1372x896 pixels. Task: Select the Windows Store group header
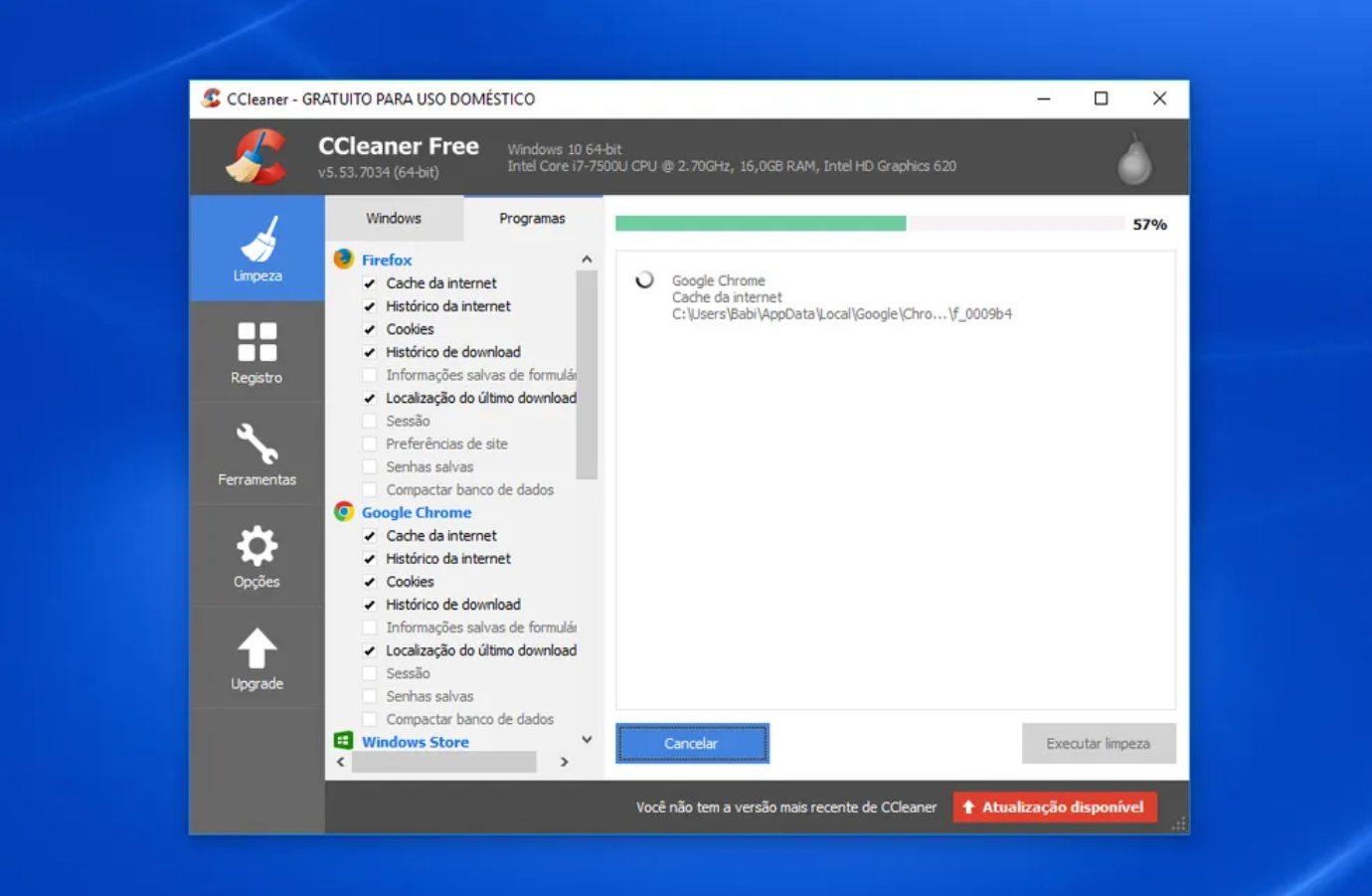click(x=416, y=742)
